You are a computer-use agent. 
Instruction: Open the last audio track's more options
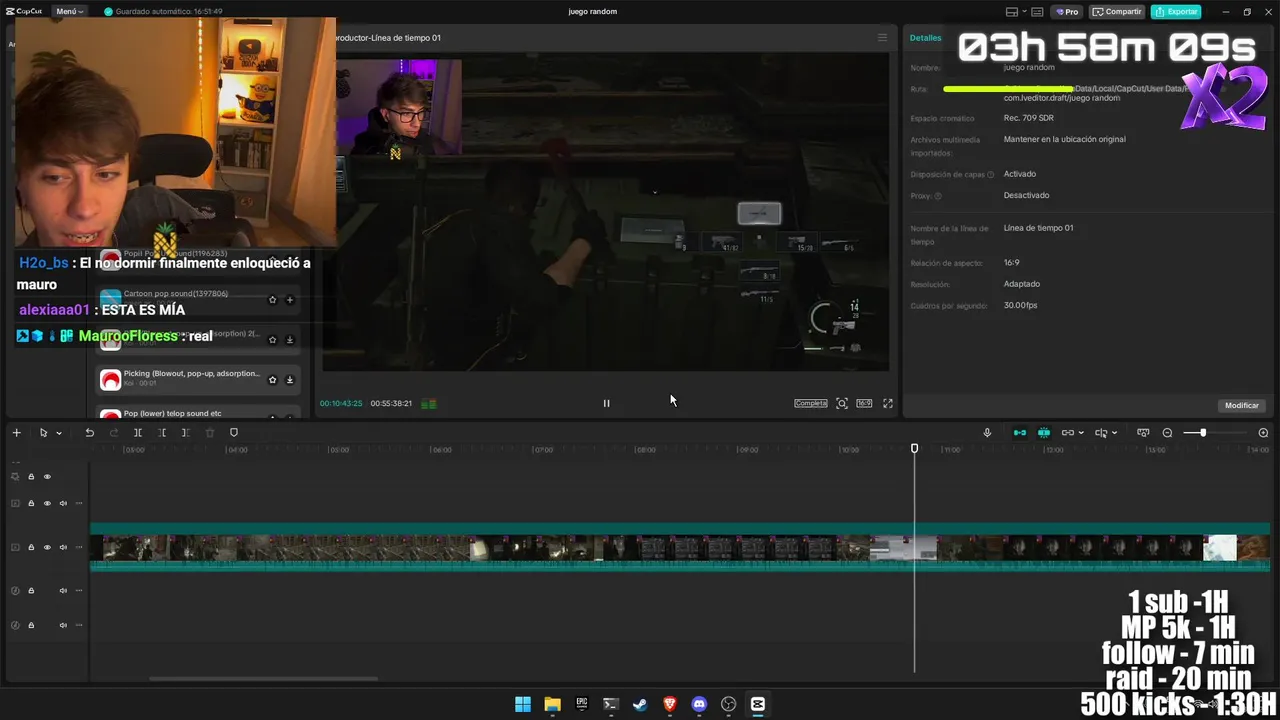79,625
